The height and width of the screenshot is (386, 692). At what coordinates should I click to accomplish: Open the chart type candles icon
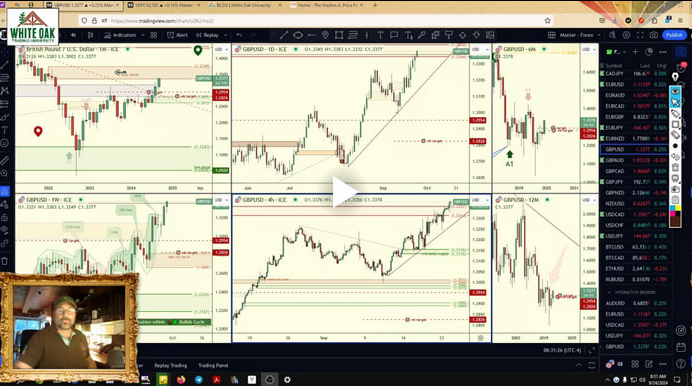[x=90, y=35]
